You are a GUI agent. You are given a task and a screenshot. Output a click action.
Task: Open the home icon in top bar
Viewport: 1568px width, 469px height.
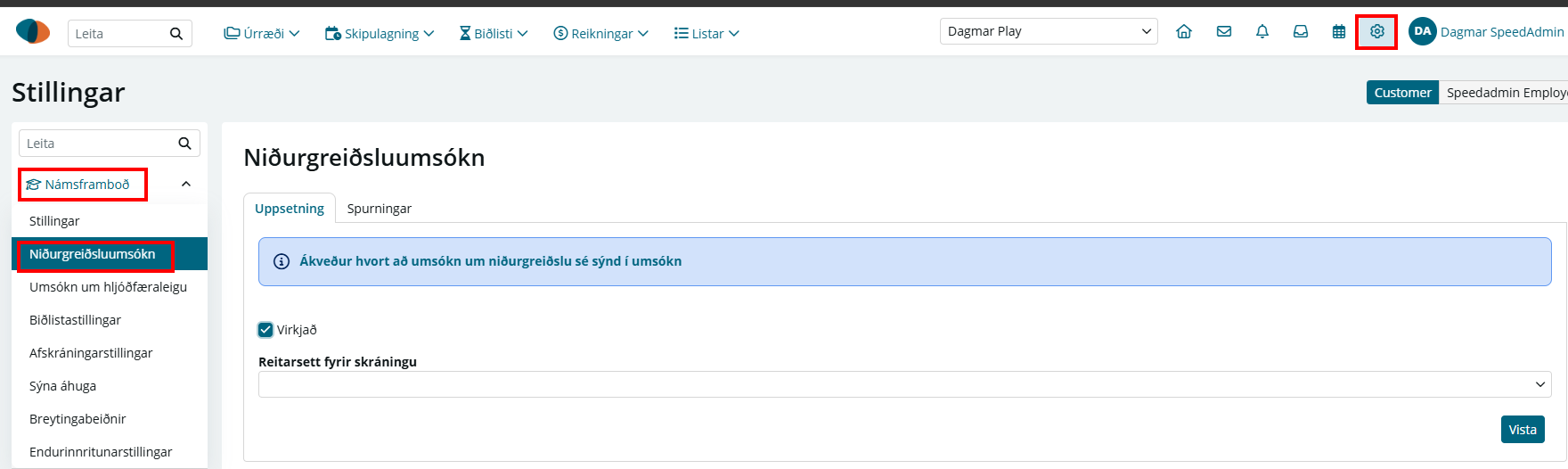tap(1184, 32)
